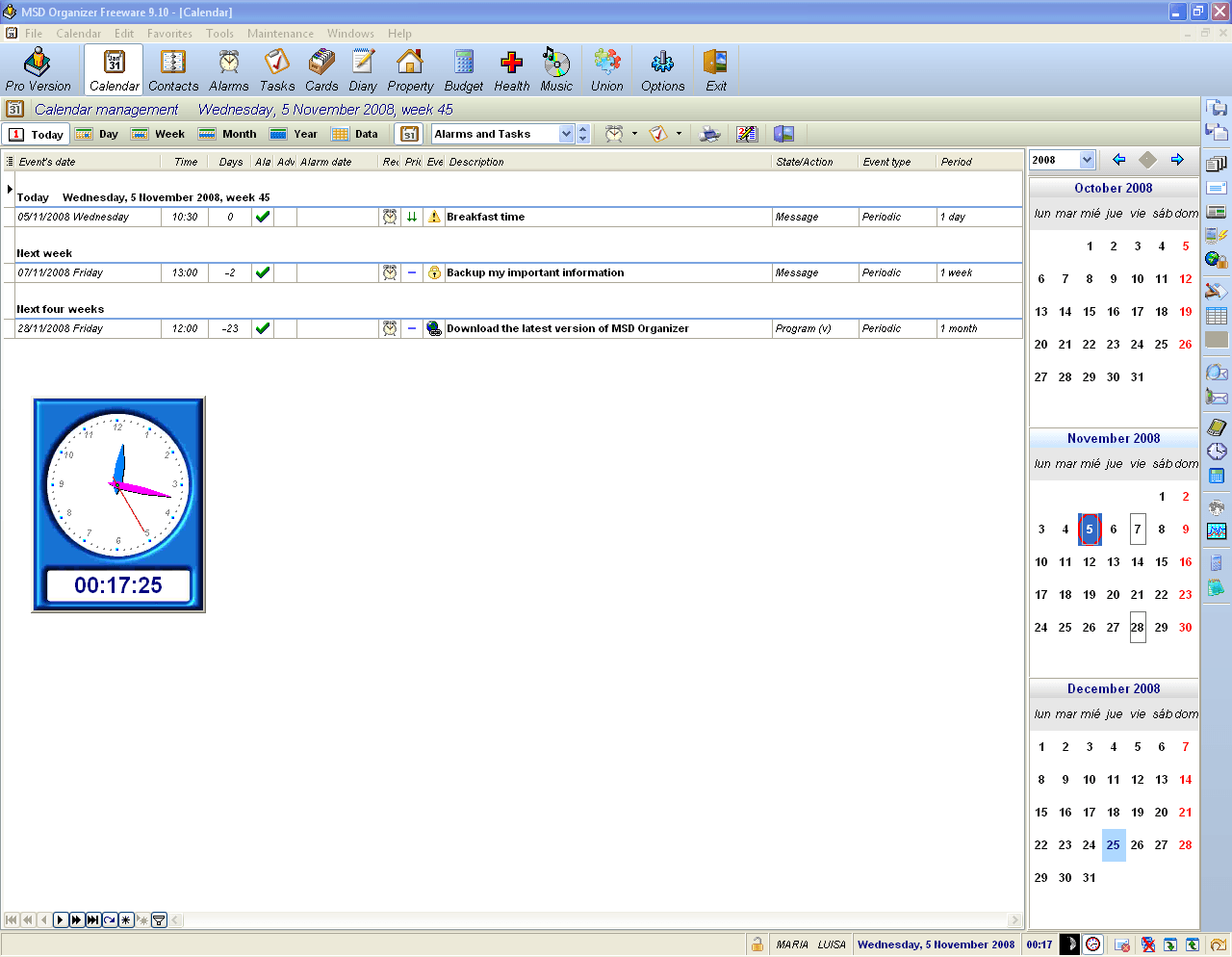The width and height of the screenshot is (1232, 957).
Task: Go to previous months with left arrow
Action: pyautogui.click(x=1118, y=160)
